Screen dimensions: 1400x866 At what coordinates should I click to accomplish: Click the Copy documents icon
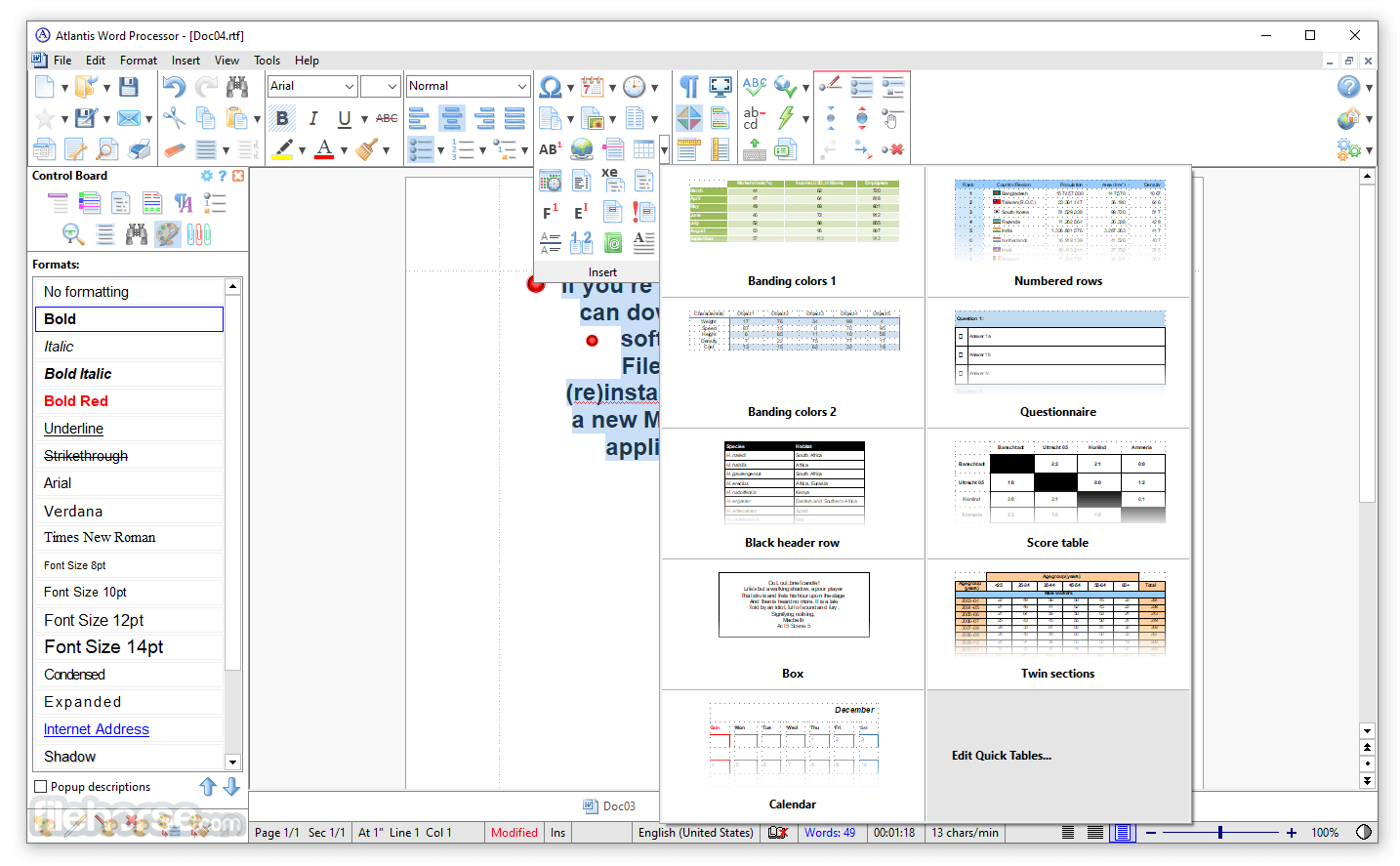(x=205, y=118)
